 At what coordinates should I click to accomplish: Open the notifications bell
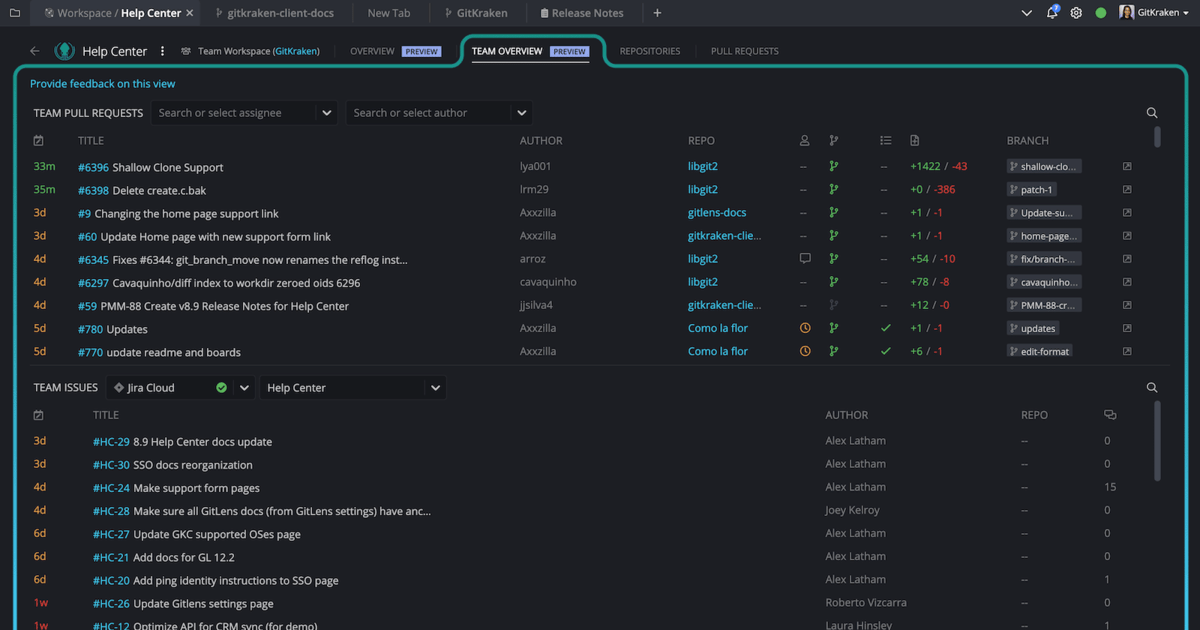point(1053,13)
